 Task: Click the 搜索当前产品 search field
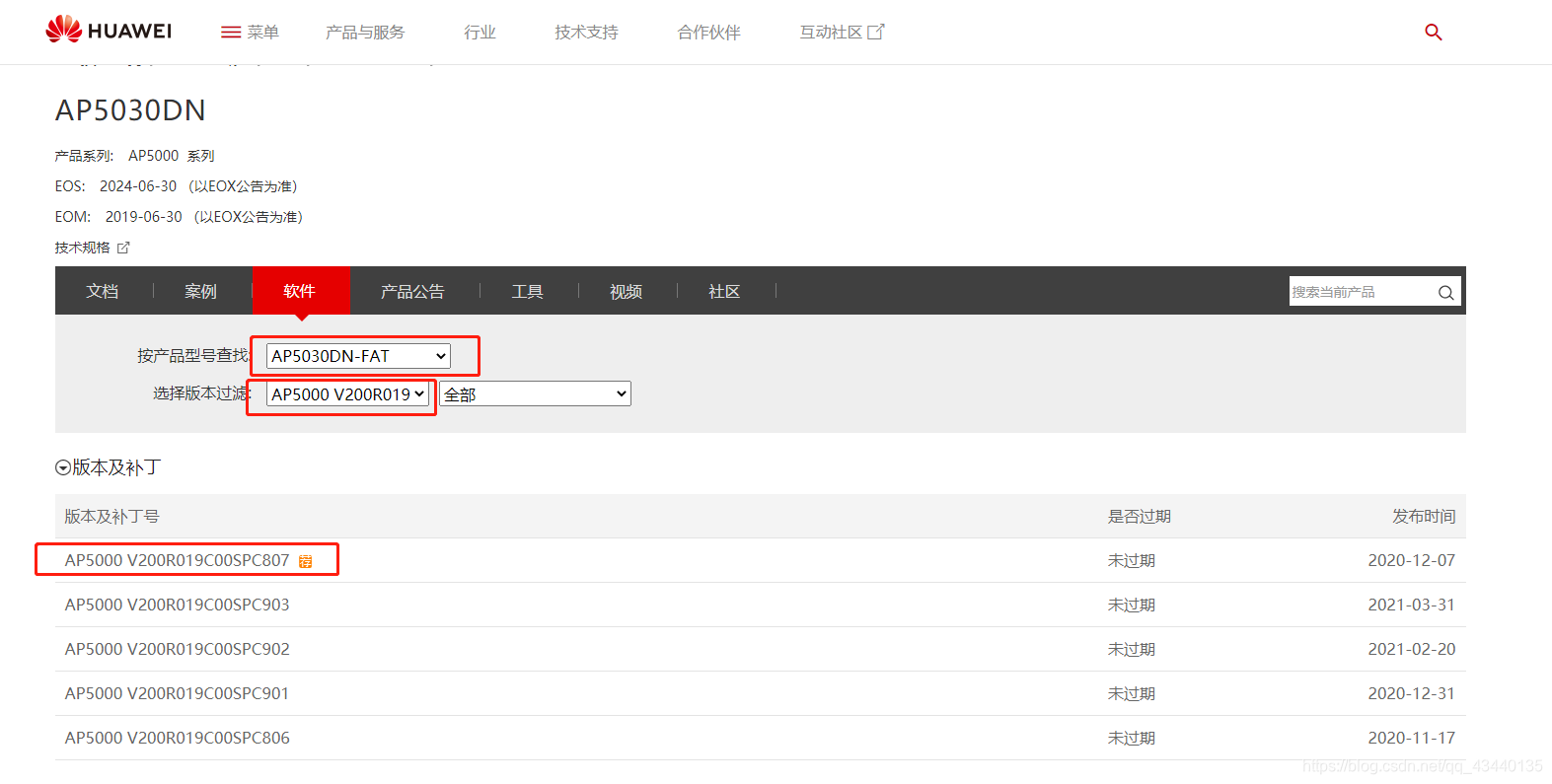(x=1362, y=292)
